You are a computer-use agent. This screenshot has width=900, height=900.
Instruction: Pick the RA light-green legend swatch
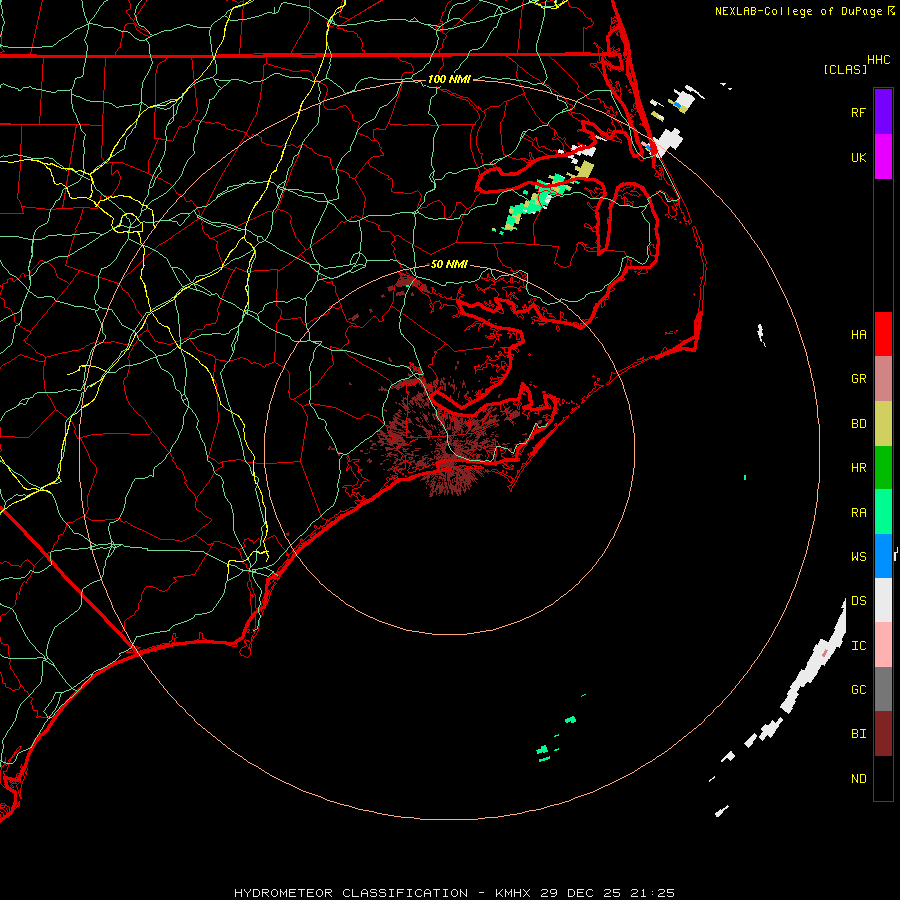tap(883, 512)
